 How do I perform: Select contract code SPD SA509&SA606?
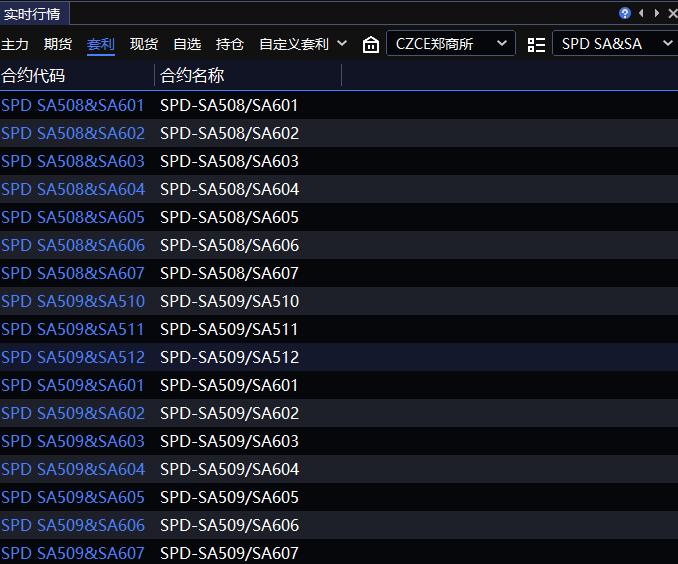tap(73, 525)
